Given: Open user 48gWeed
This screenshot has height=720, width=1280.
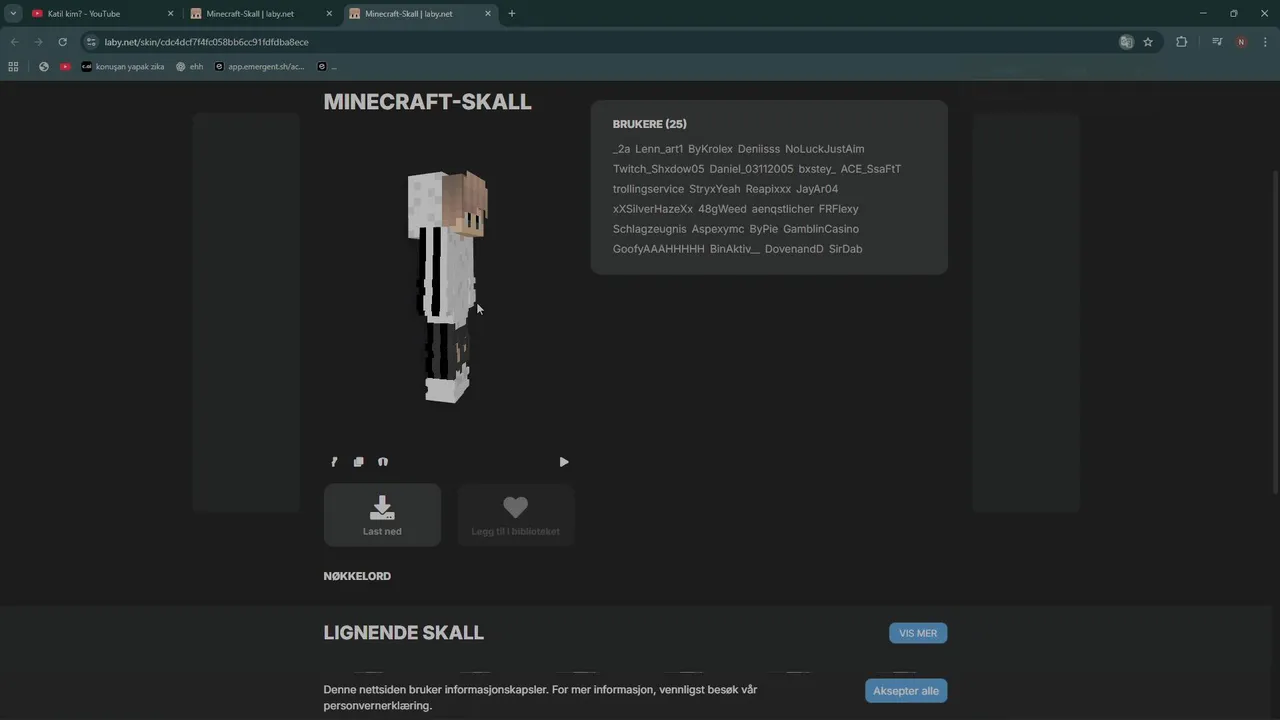Looking at the screenshot, I should [722, 209].
